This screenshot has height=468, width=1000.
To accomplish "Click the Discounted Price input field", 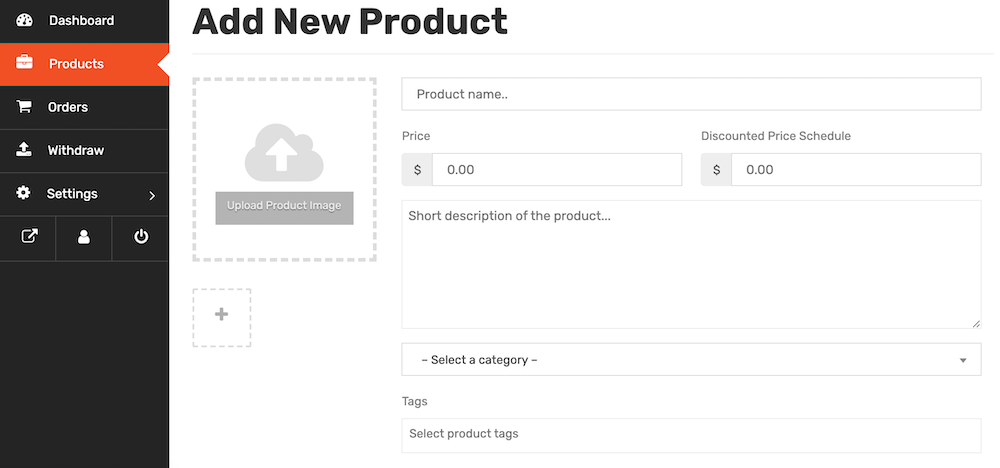I will point(856,170).
